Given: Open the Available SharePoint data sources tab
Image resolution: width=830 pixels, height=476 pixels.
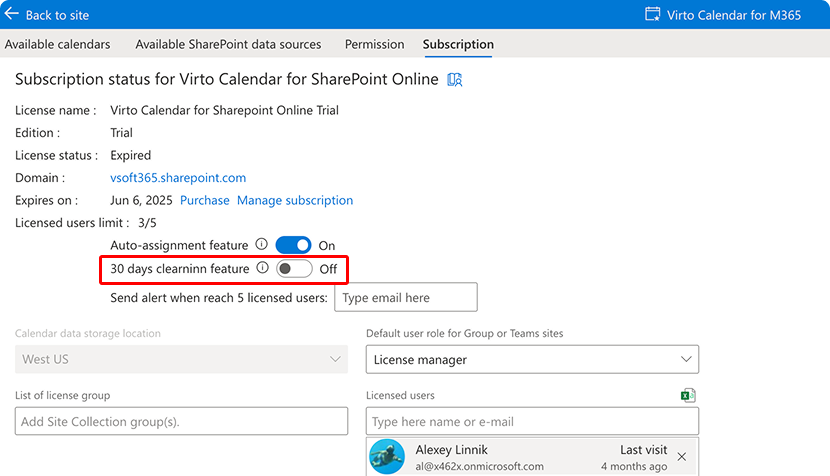Looking at the screenshot, I should tap(228, 44).
